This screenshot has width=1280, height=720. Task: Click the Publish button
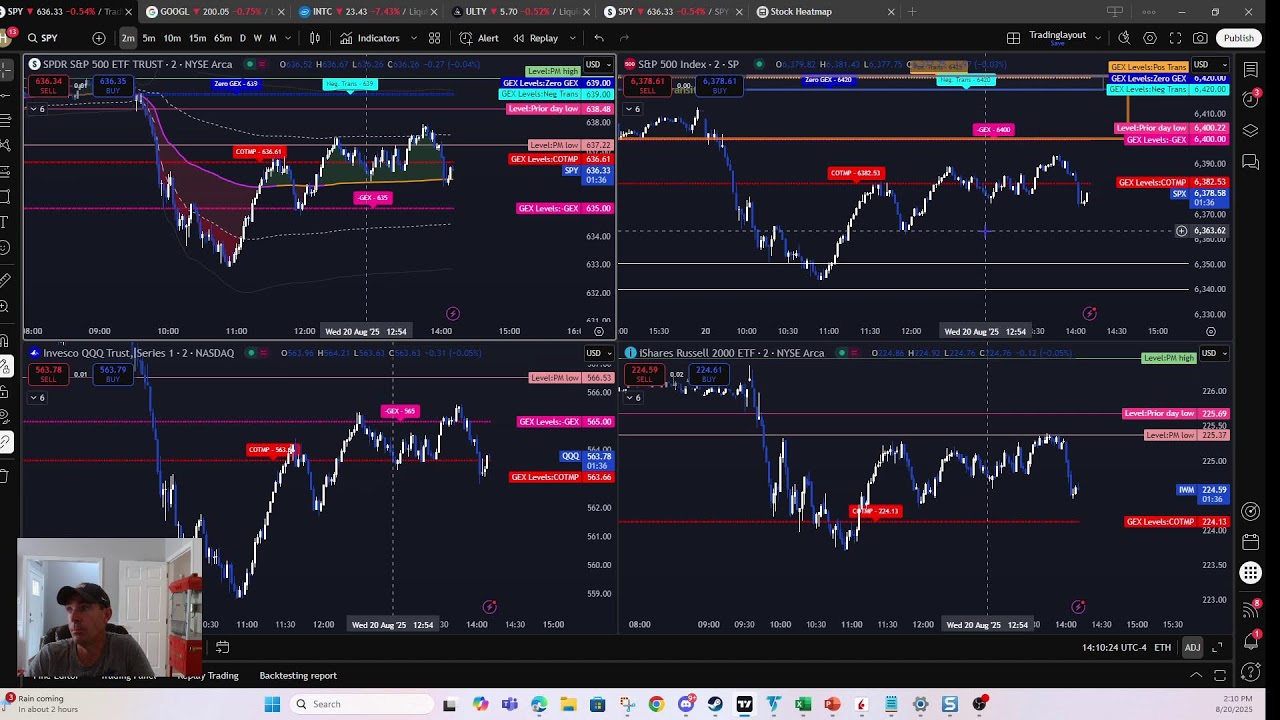click(x=1238, y=38)
